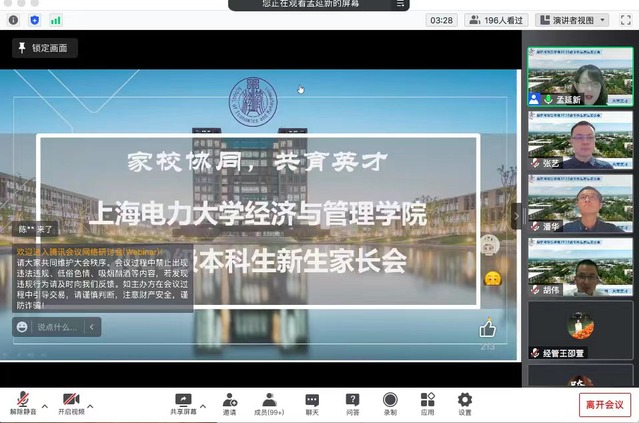Click the meeting info icon at top-left
This screenshot has width=639, height=423.
tap(14, 19)
